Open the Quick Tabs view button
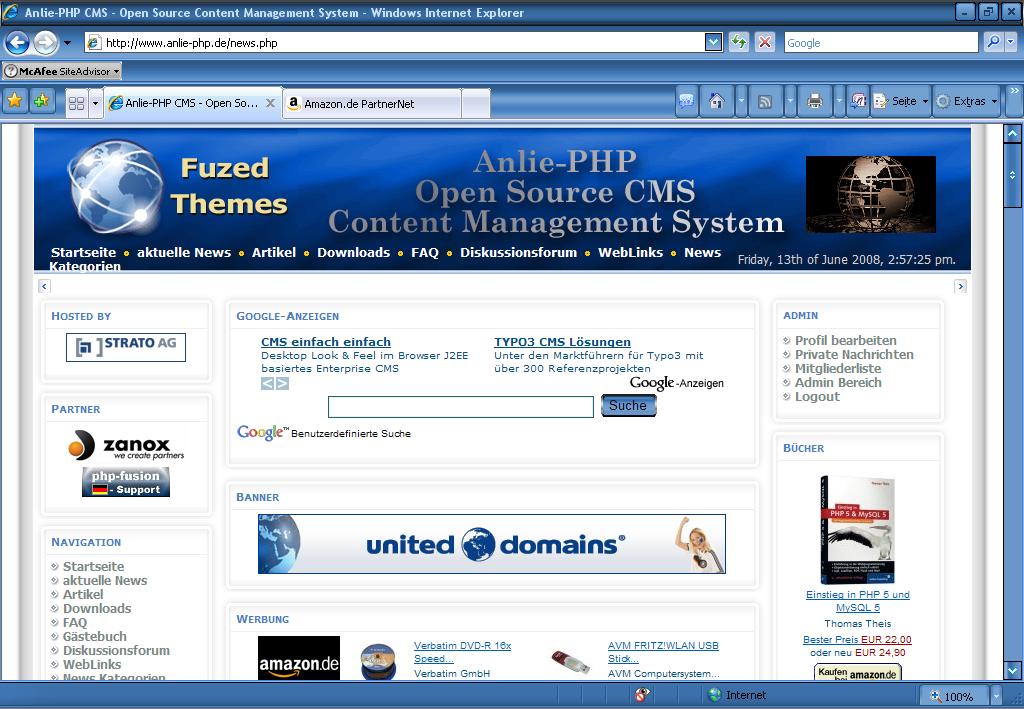1024x709 pixels. point(76,103)
